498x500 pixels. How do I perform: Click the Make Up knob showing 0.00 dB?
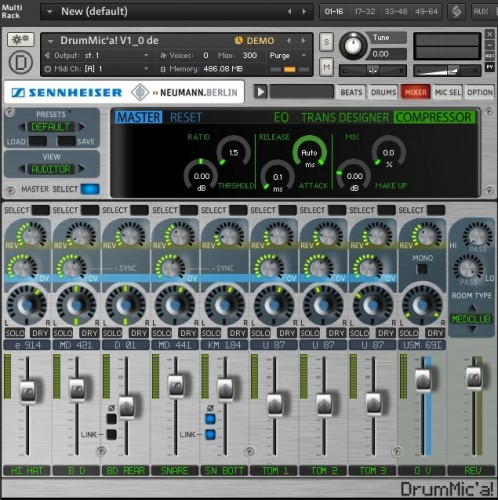point(354,176)
